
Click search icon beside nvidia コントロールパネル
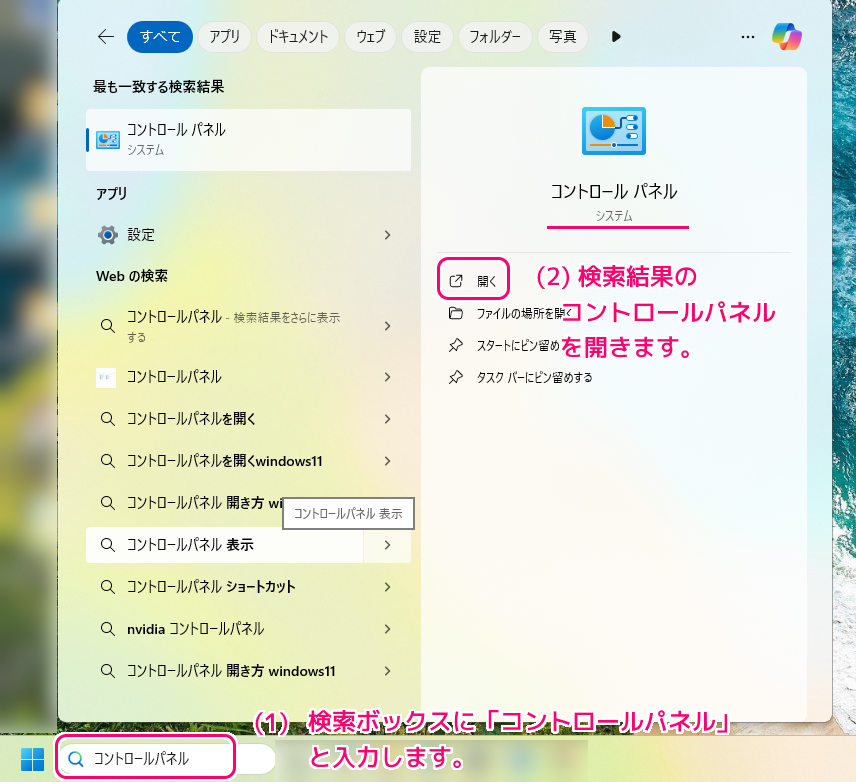click(x=108, y=629)
